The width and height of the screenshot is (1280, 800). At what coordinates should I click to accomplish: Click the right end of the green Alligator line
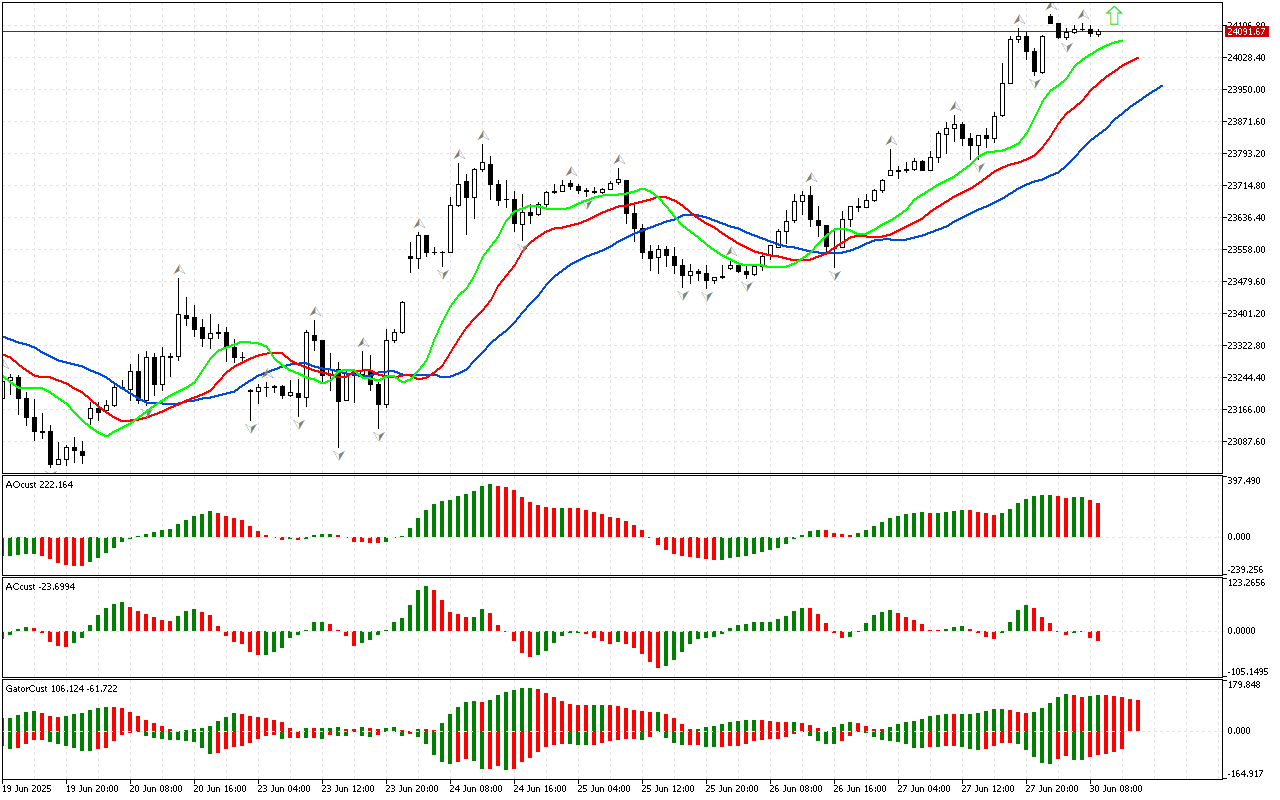pos(1122,41)
